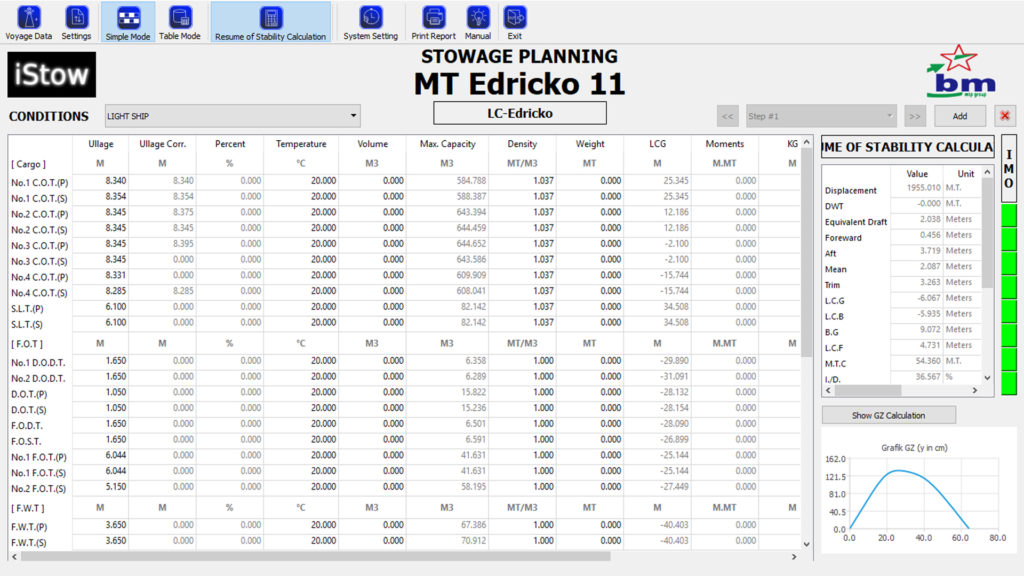The height and width of the screenshot is (576, 1024).
Task: Expand the Conditions dropdown showing LIGHT SHIP
Action: coord(232,116)
